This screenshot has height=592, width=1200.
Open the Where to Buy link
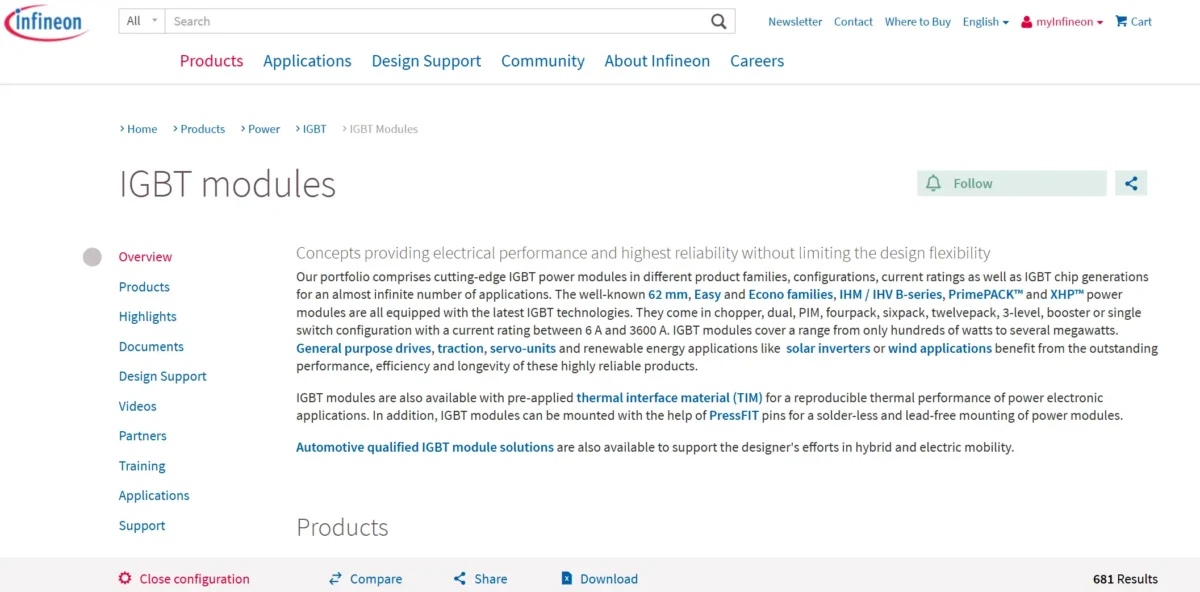click(x=918, y=21)
